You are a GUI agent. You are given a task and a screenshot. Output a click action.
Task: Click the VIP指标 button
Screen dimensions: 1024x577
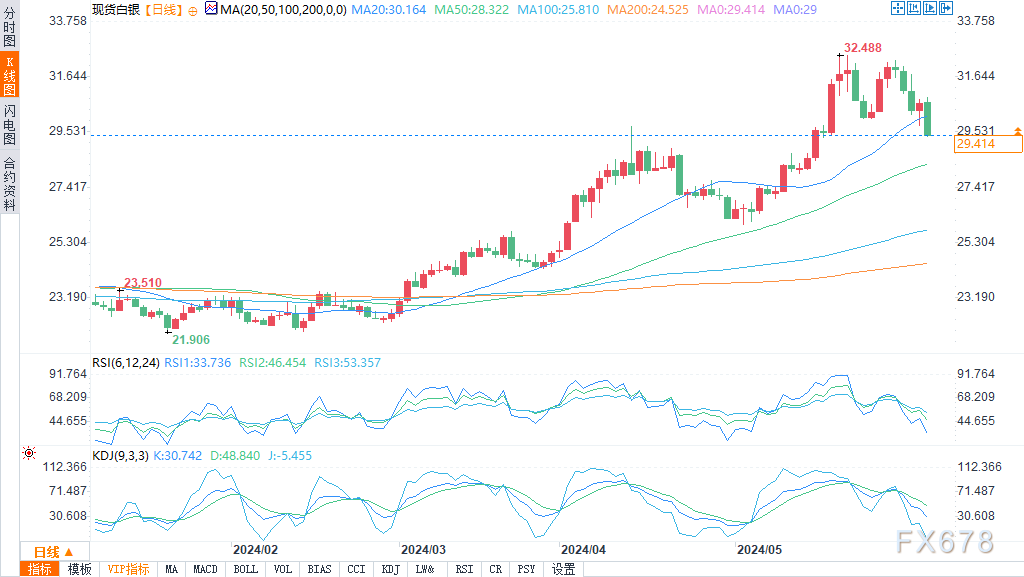(x=128, y=569)
